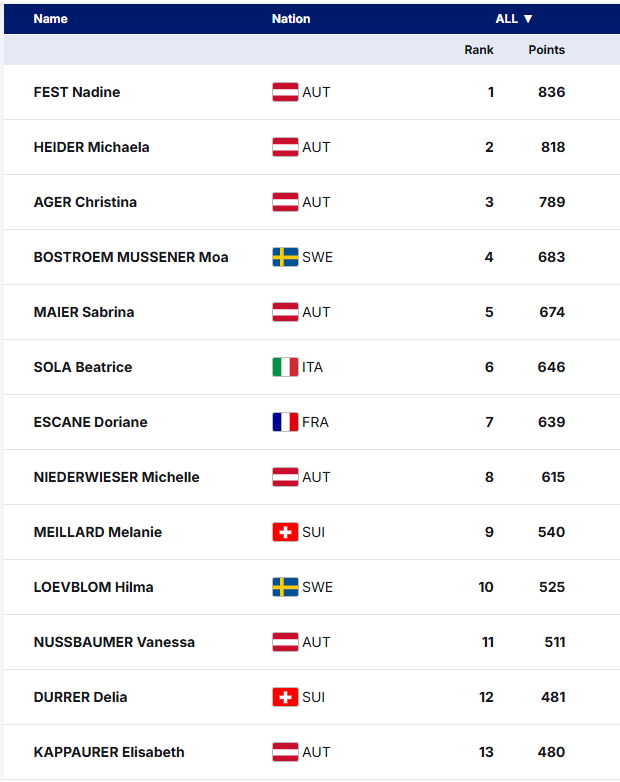Open HEIDER Michaela athlete profile
This screenshot has height=782, width=620.
pyautogui.click(x=91, y=147)
